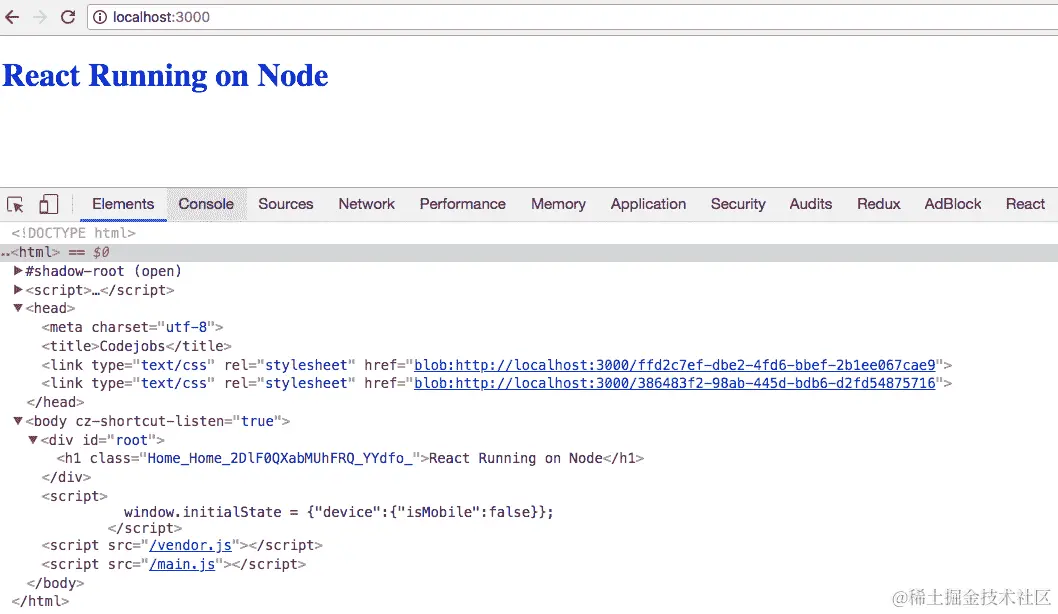
Task: Click the Home_Home_2DlF0QXabMUhFRQ_YYdfo_ class value
Action: (x=279, y=459)
